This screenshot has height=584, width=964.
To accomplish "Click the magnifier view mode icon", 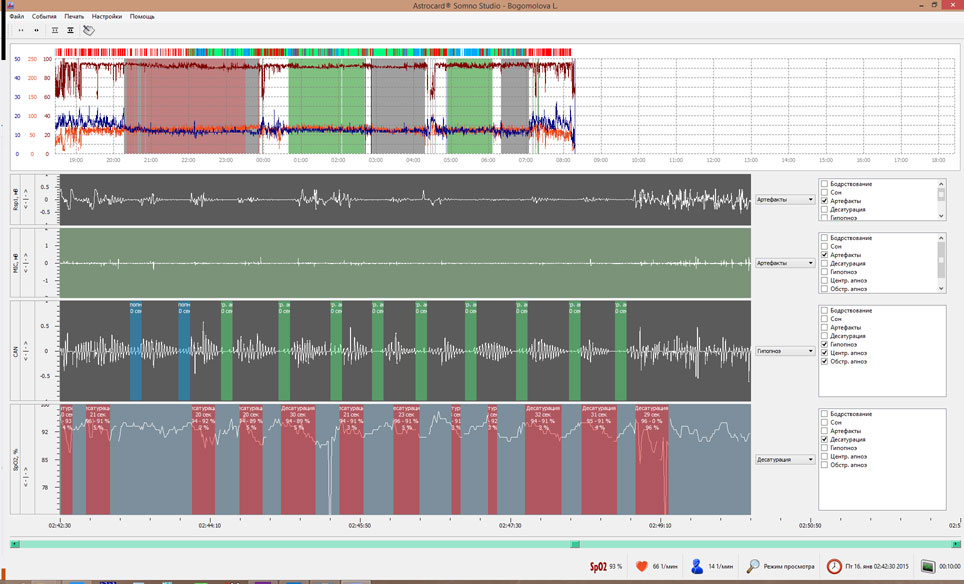I will 753,566.
